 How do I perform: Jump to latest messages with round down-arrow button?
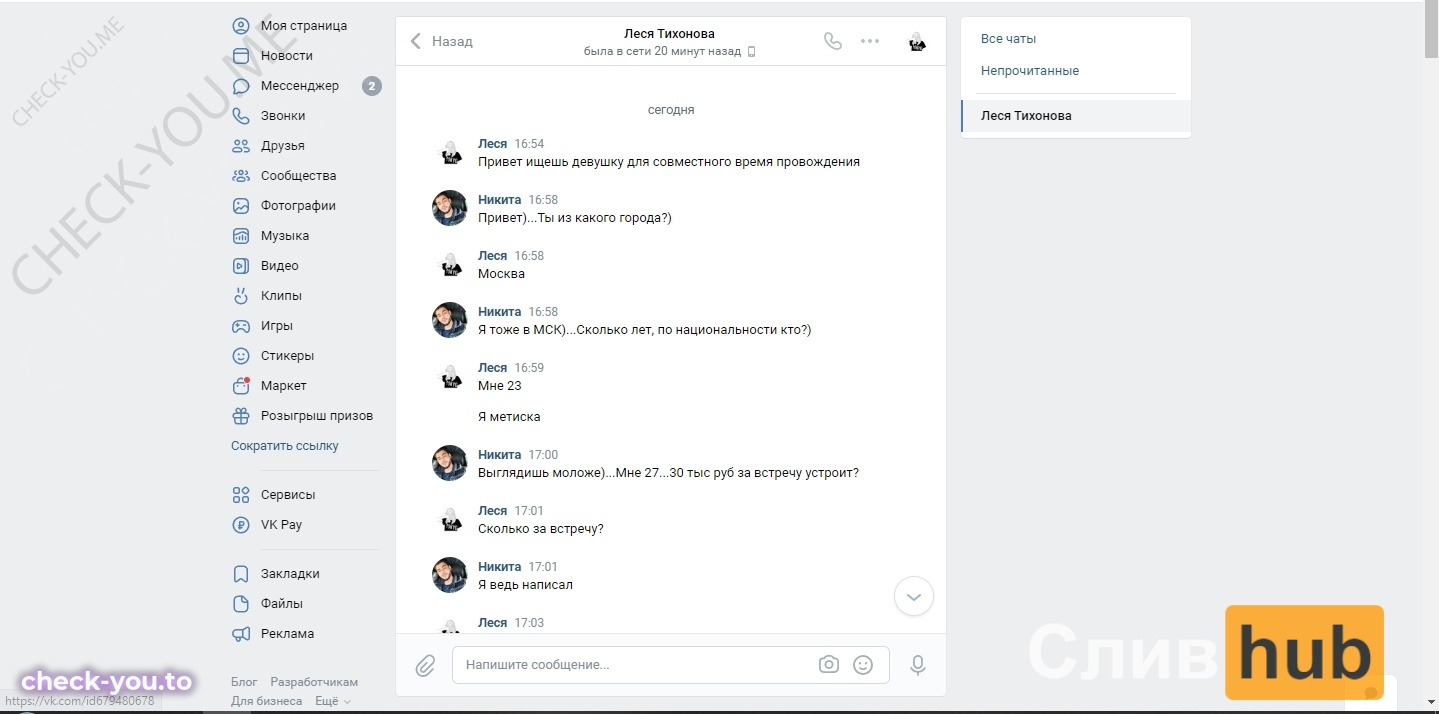coord(913,597)
